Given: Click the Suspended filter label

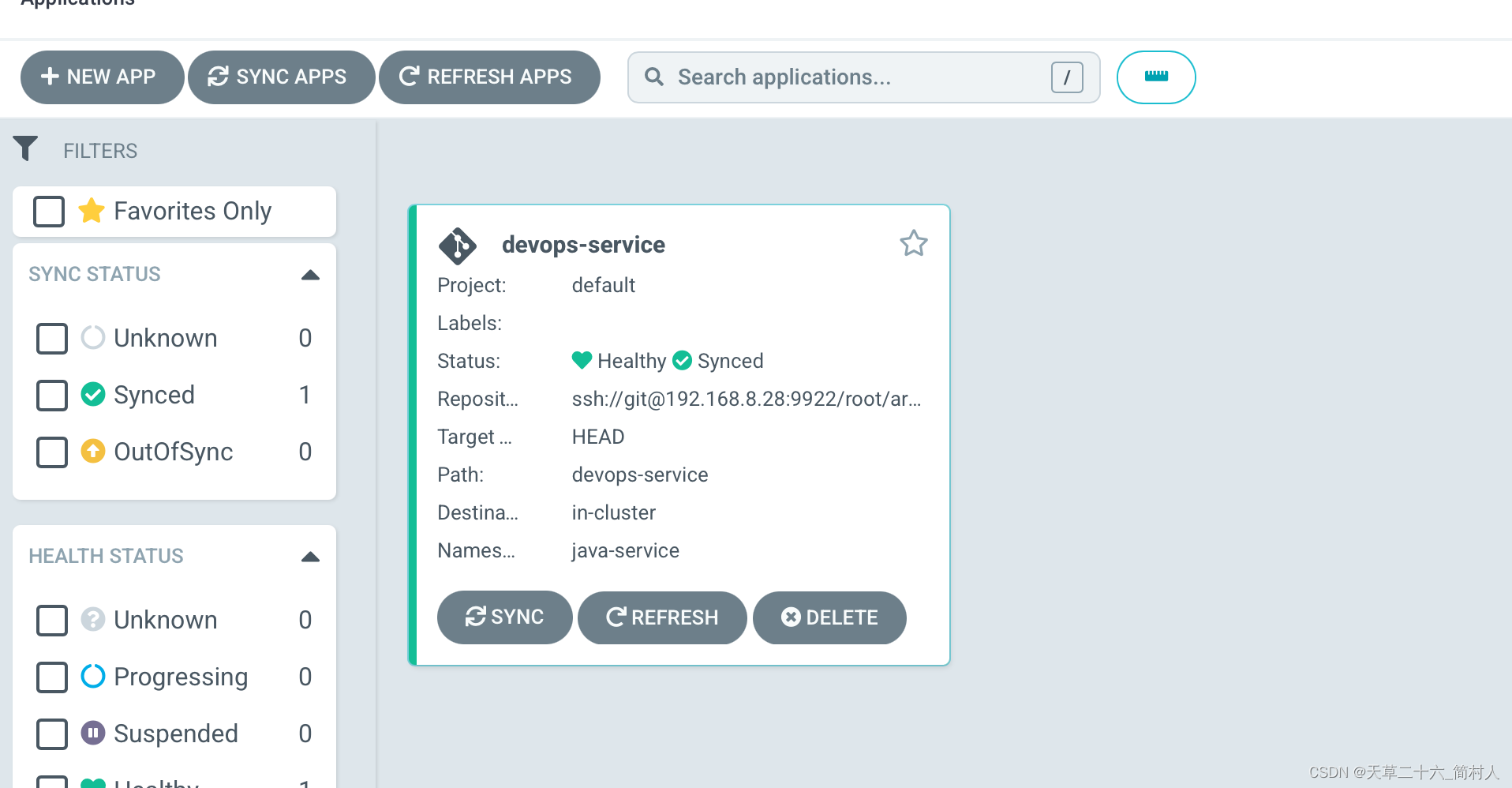Looking at the screenshot, I should point(176,734).
